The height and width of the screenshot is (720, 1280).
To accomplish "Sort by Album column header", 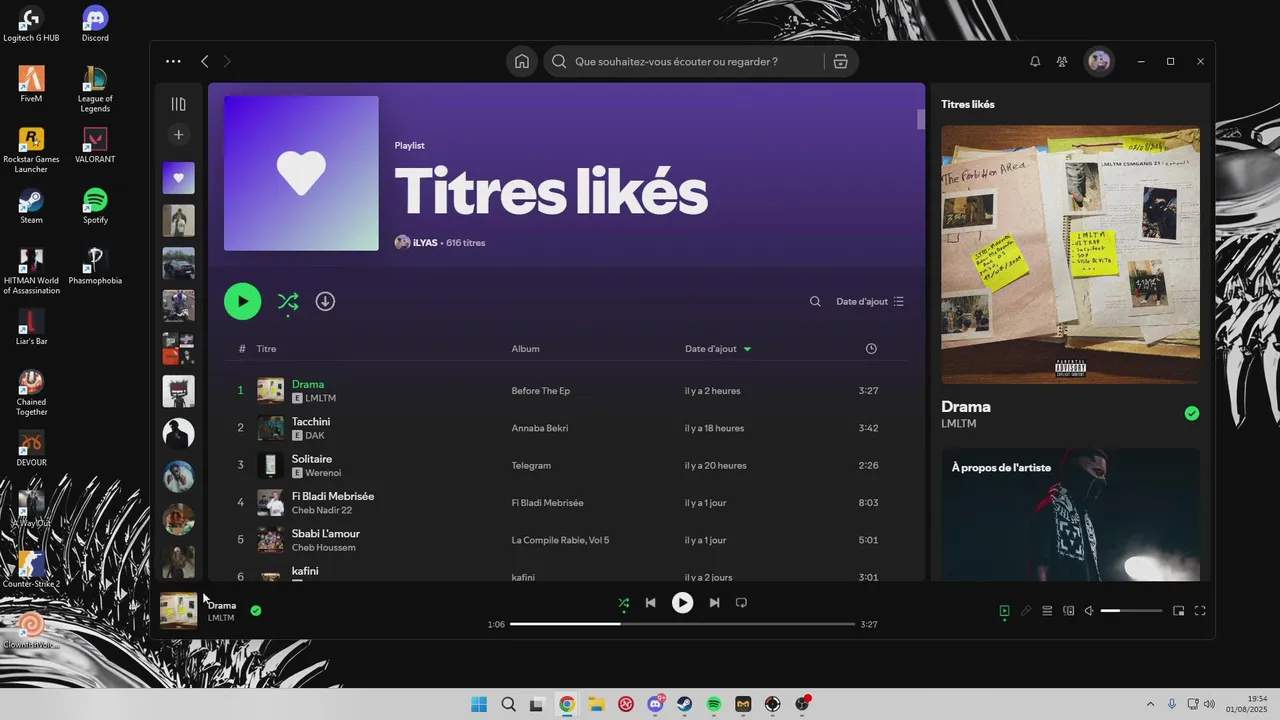I will [x=525, y=349].
